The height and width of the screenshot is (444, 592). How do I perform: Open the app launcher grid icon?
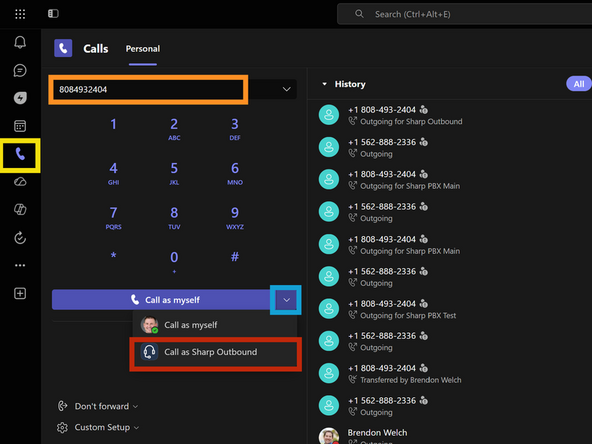point(20,14)
